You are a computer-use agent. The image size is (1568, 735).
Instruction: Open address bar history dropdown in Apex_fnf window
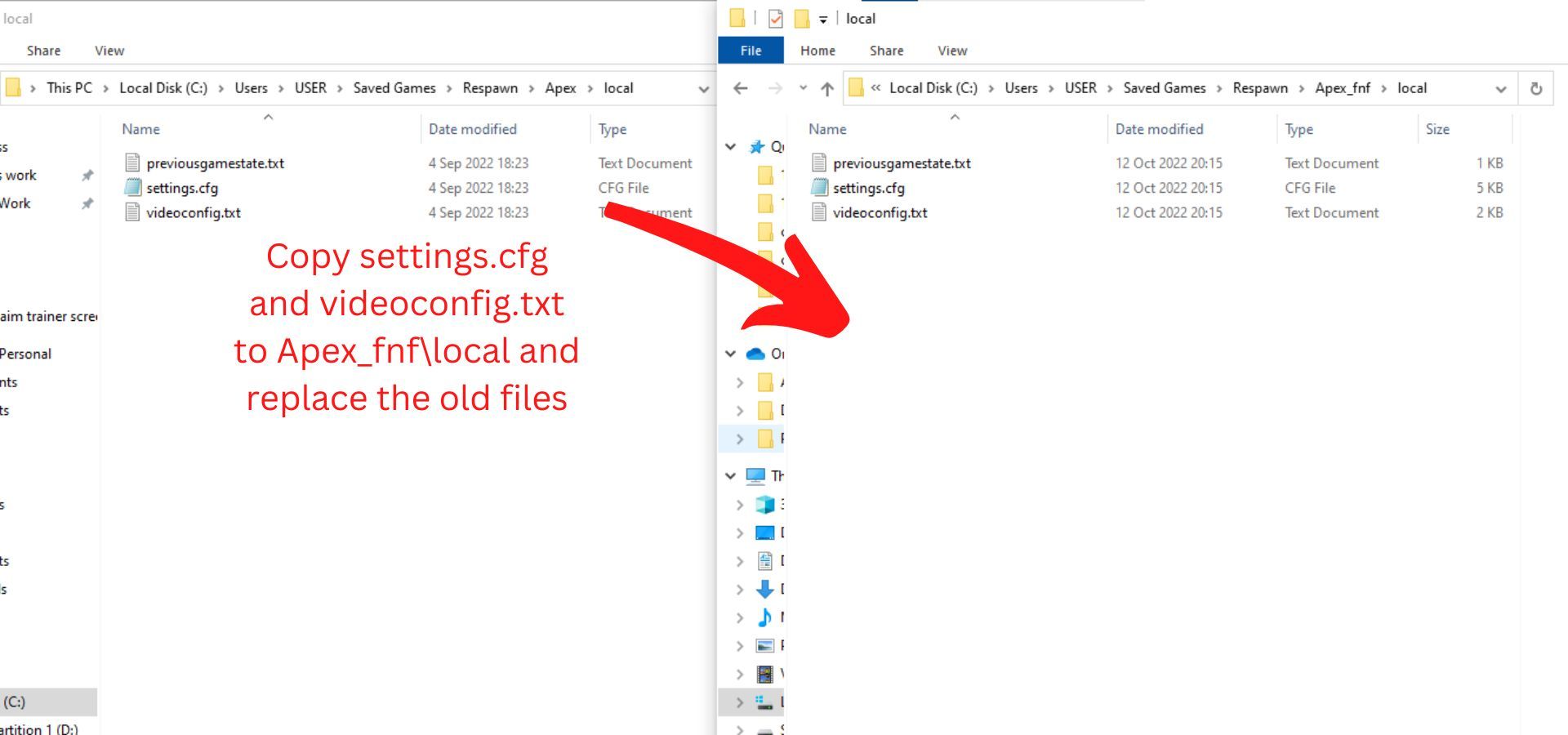[1500, 89]
